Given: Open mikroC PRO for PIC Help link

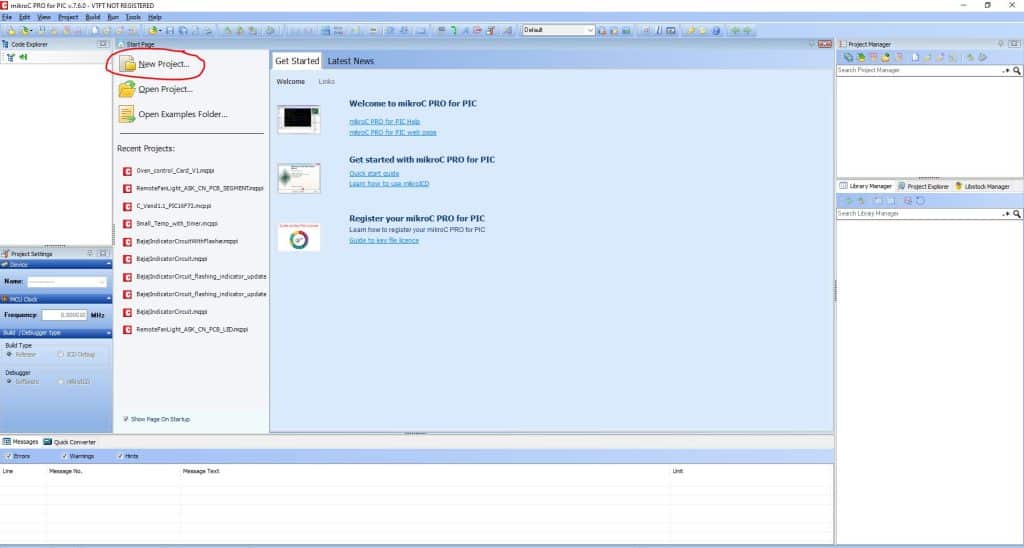Looking at the screenshot, I should [x=385, y=122].
